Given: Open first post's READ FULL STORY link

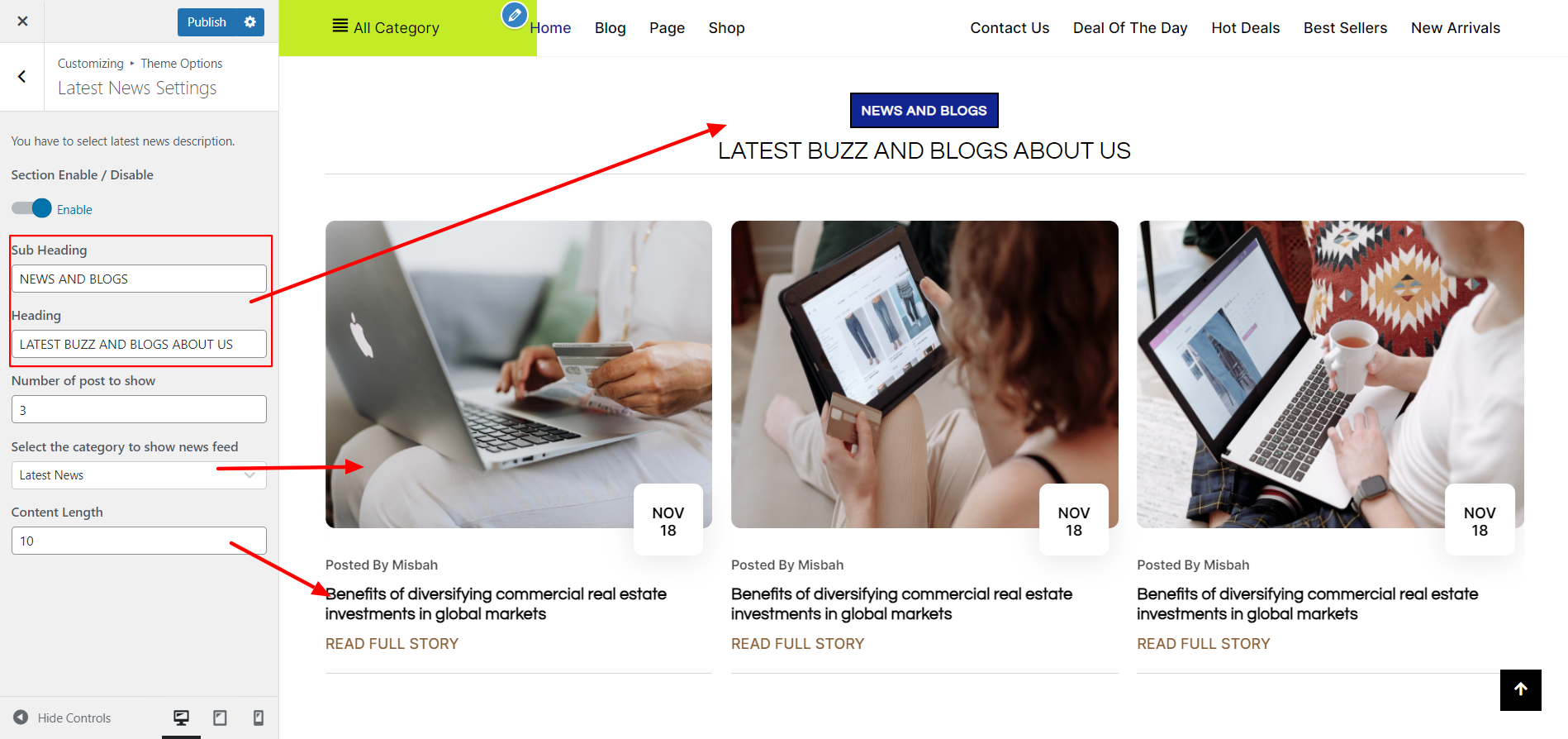Looking at the screenshot, I should 392,644.
